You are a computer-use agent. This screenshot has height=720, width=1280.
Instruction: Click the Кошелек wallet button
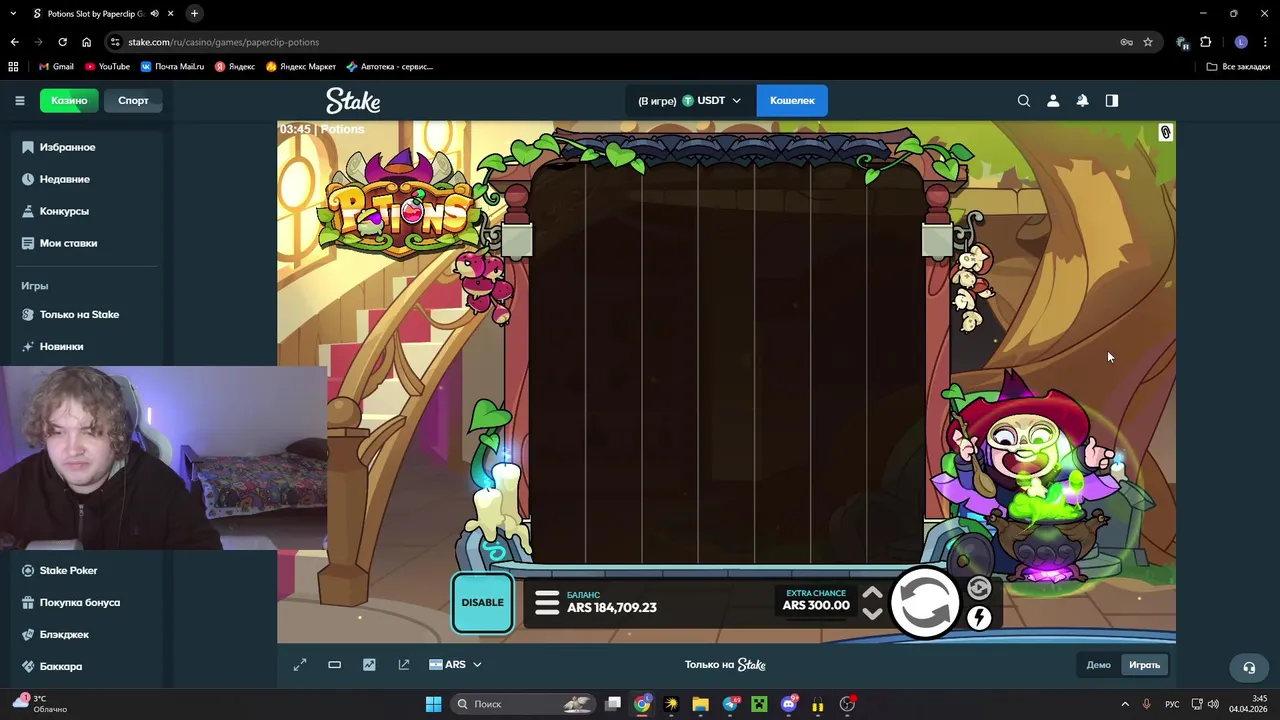click(x=792, y=100)
